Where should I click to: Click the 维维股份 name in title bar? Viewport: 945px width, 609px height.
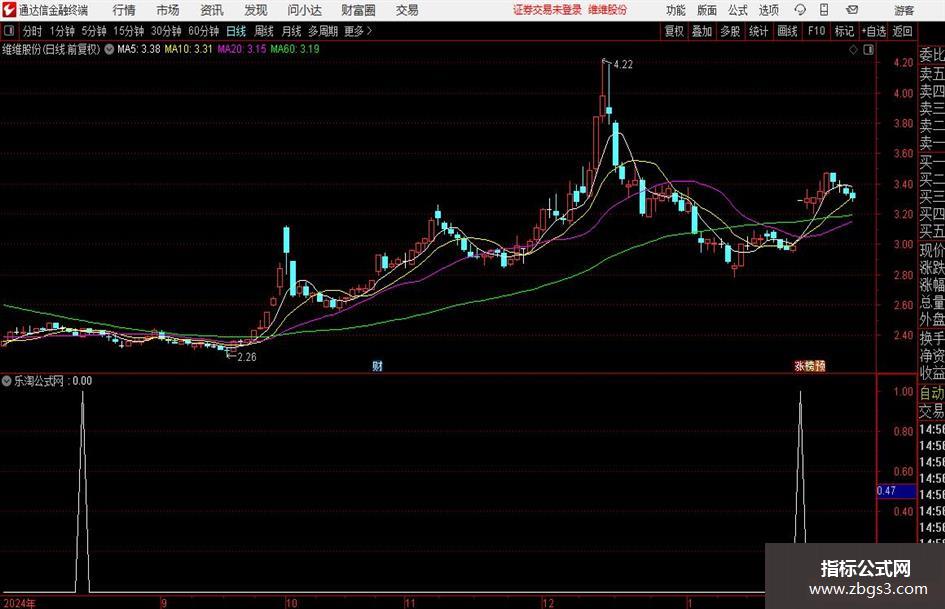click(x=608, y=10)
